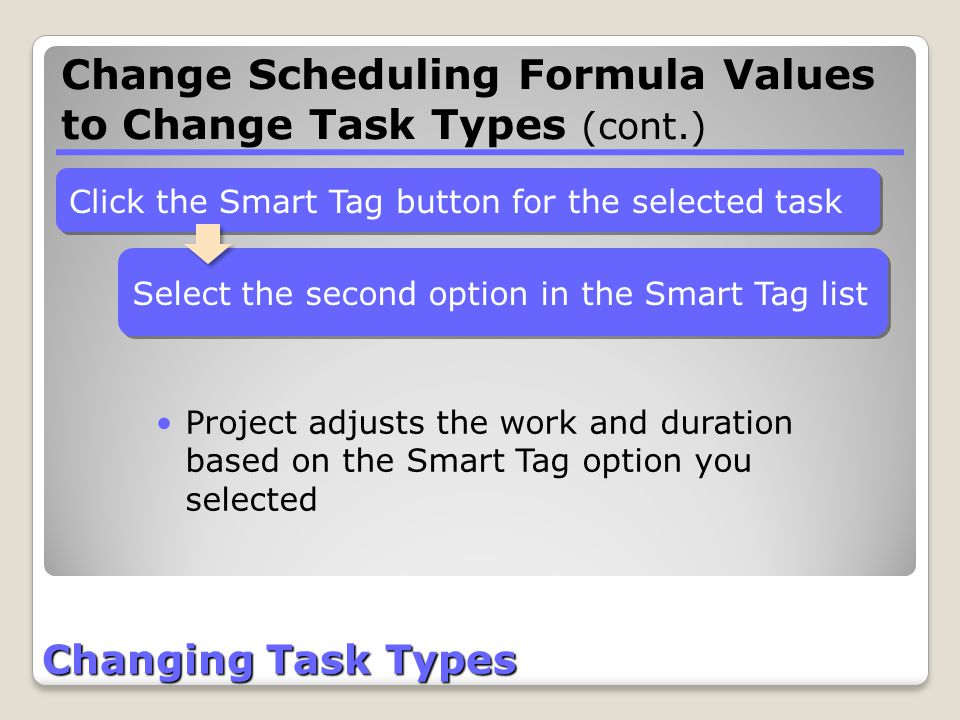This screenshot has width=960, height=720.
Task: Click the word 'duration' in bullet text
Action: 726,422
